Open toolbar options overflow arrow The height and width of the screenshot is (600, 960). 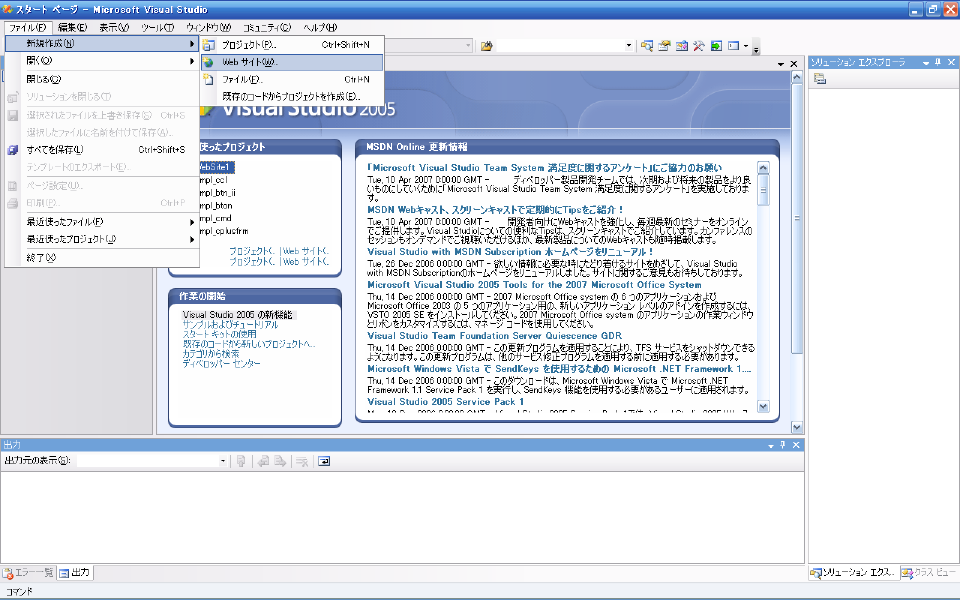tap(756, 49)
